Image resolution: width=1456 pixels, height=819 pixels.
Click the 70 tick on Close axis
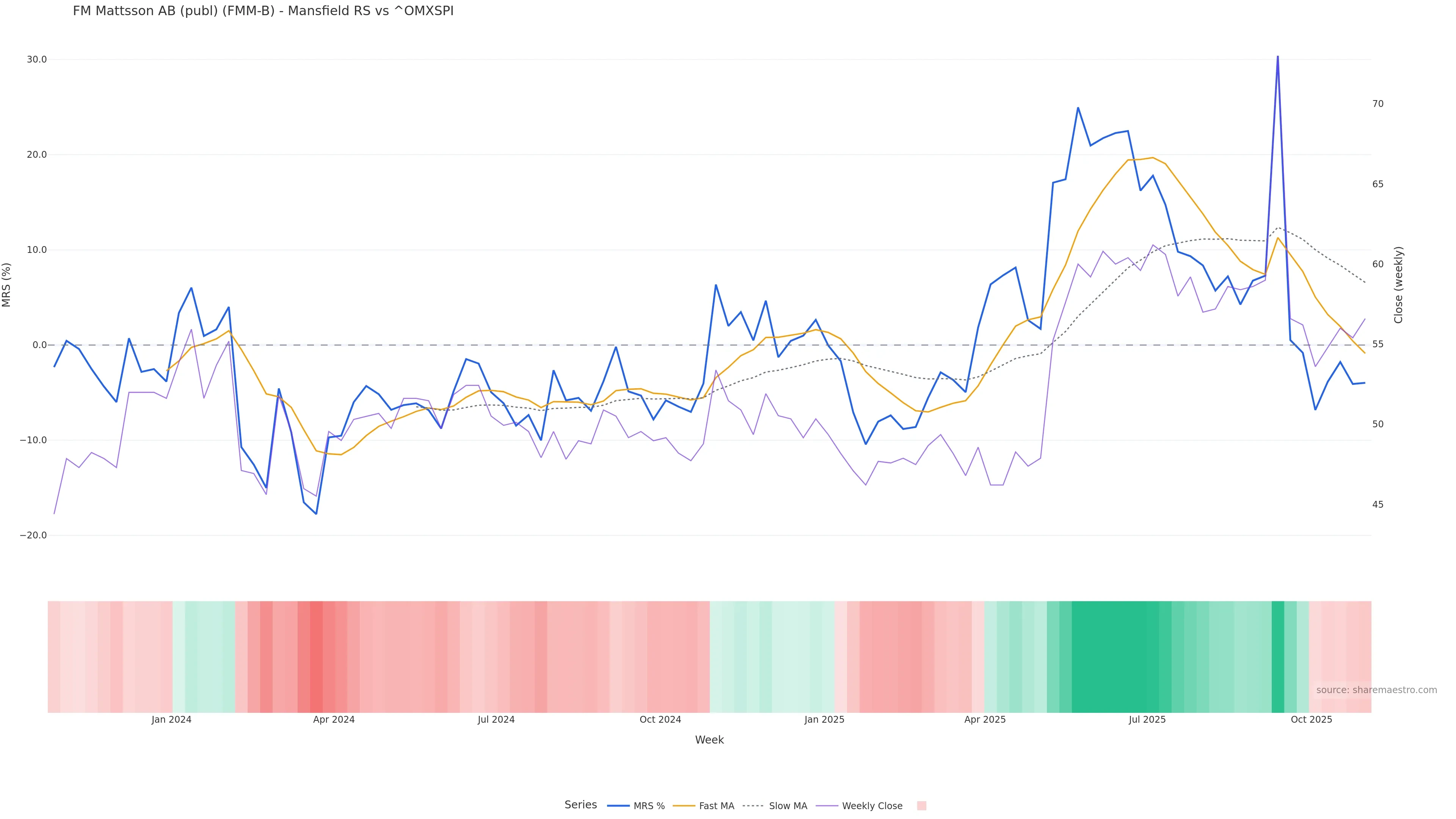(1378, 104)
